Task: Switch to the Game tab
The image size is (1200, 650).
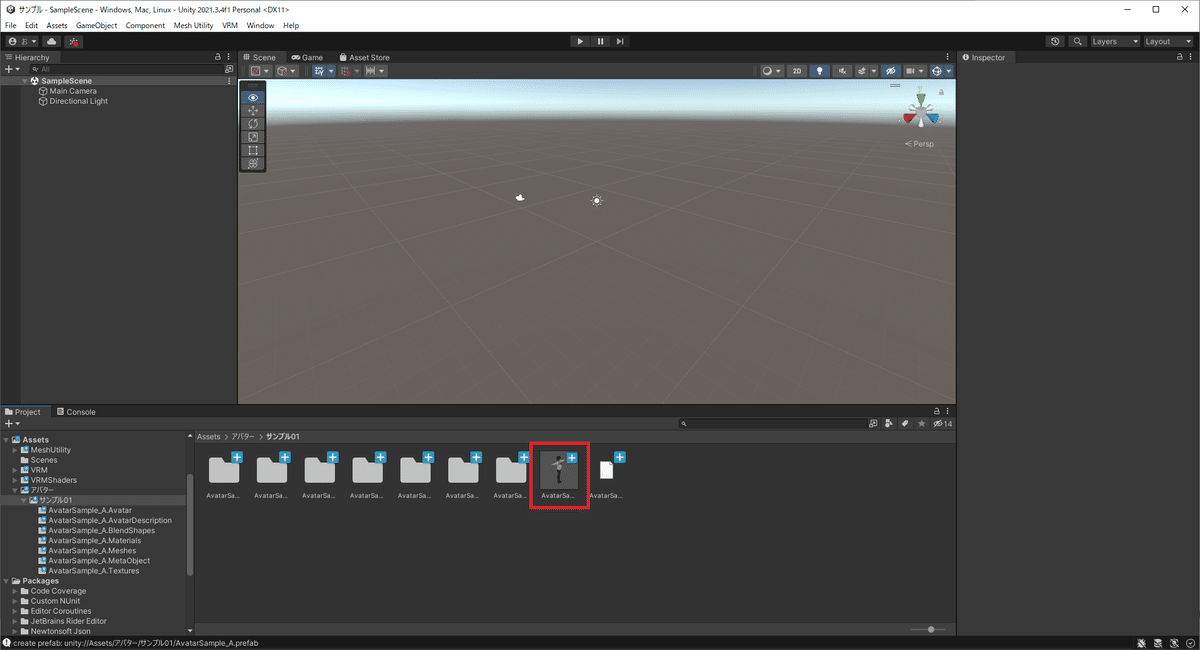Action: 307,57
